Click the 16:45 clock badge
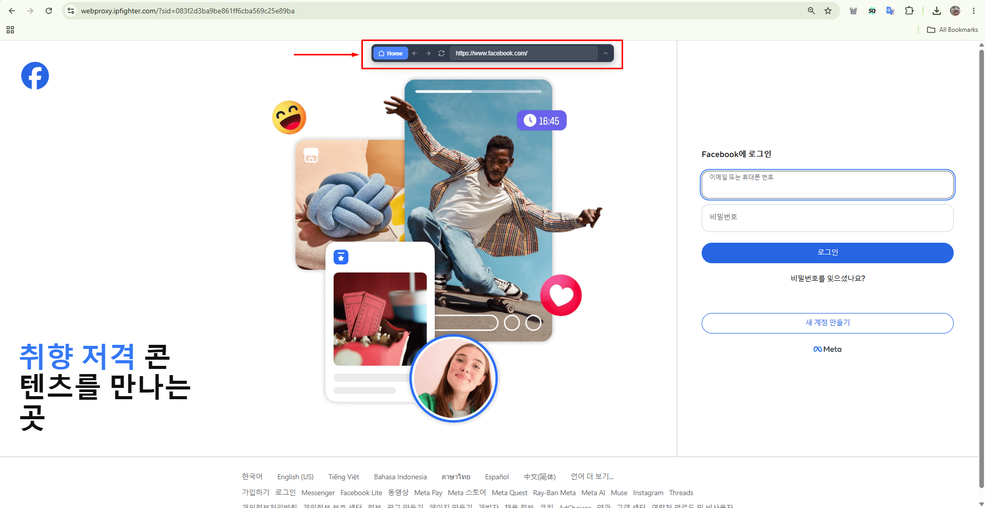The width and height of the screenshot is (985, 508). (541, 121)
